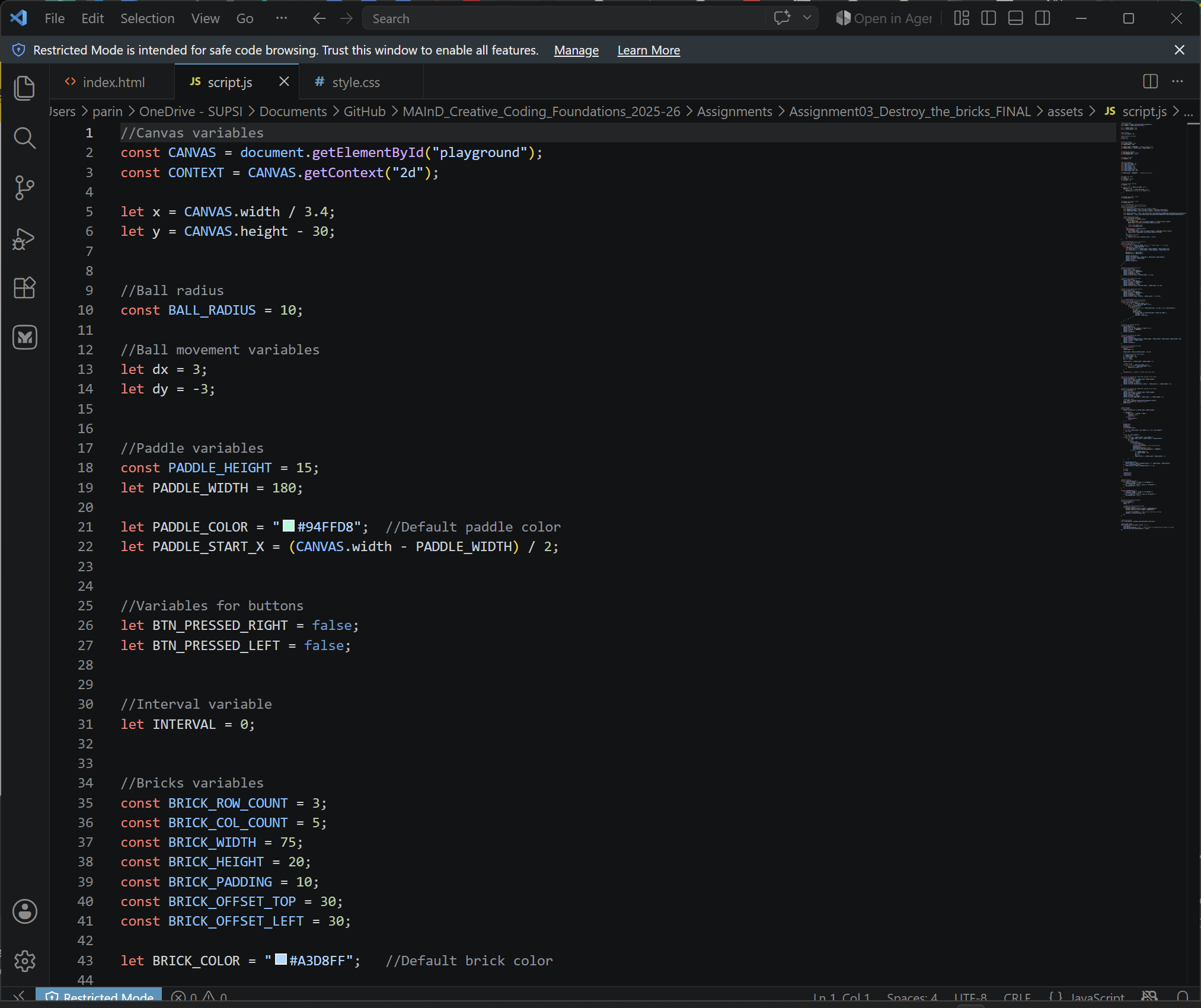
Task: Toggle the Secondary Side Bar
Action: [1043, 18]
